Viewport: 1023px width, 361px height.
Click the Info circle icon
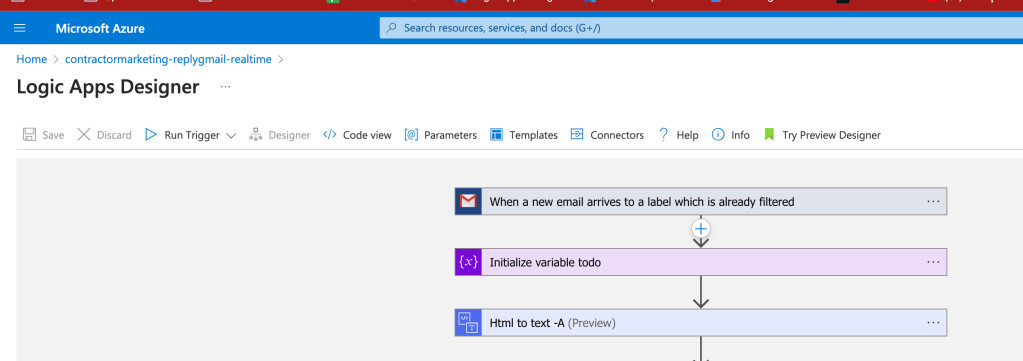tap(718, 134)
